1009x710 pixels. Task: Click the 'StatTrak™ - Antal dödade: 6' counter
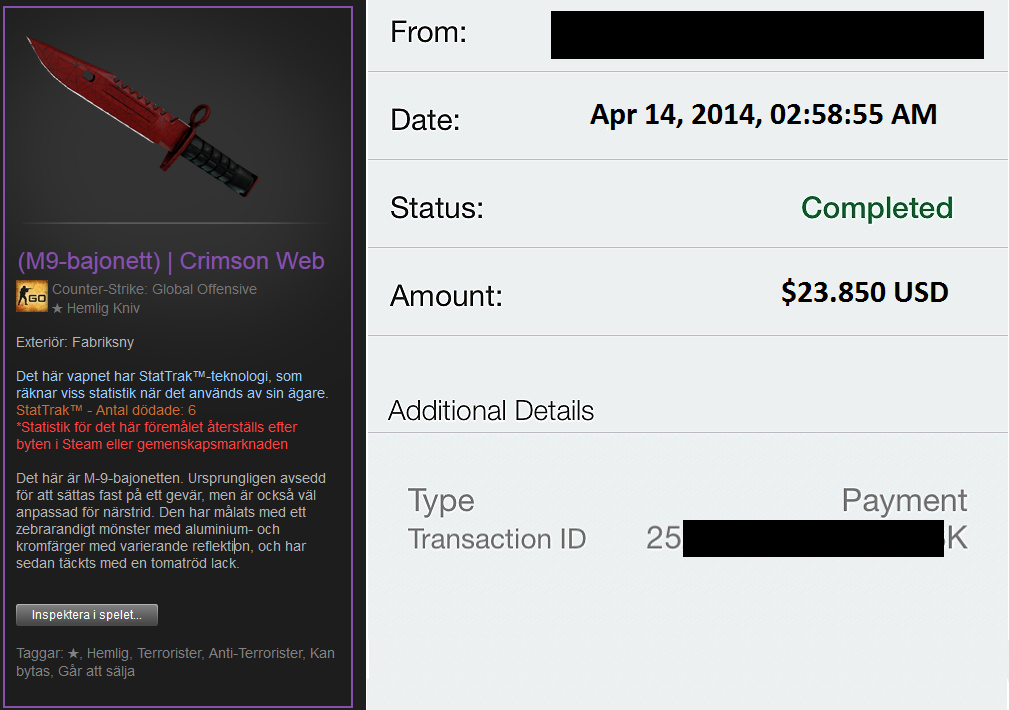(x=106, y=410)
